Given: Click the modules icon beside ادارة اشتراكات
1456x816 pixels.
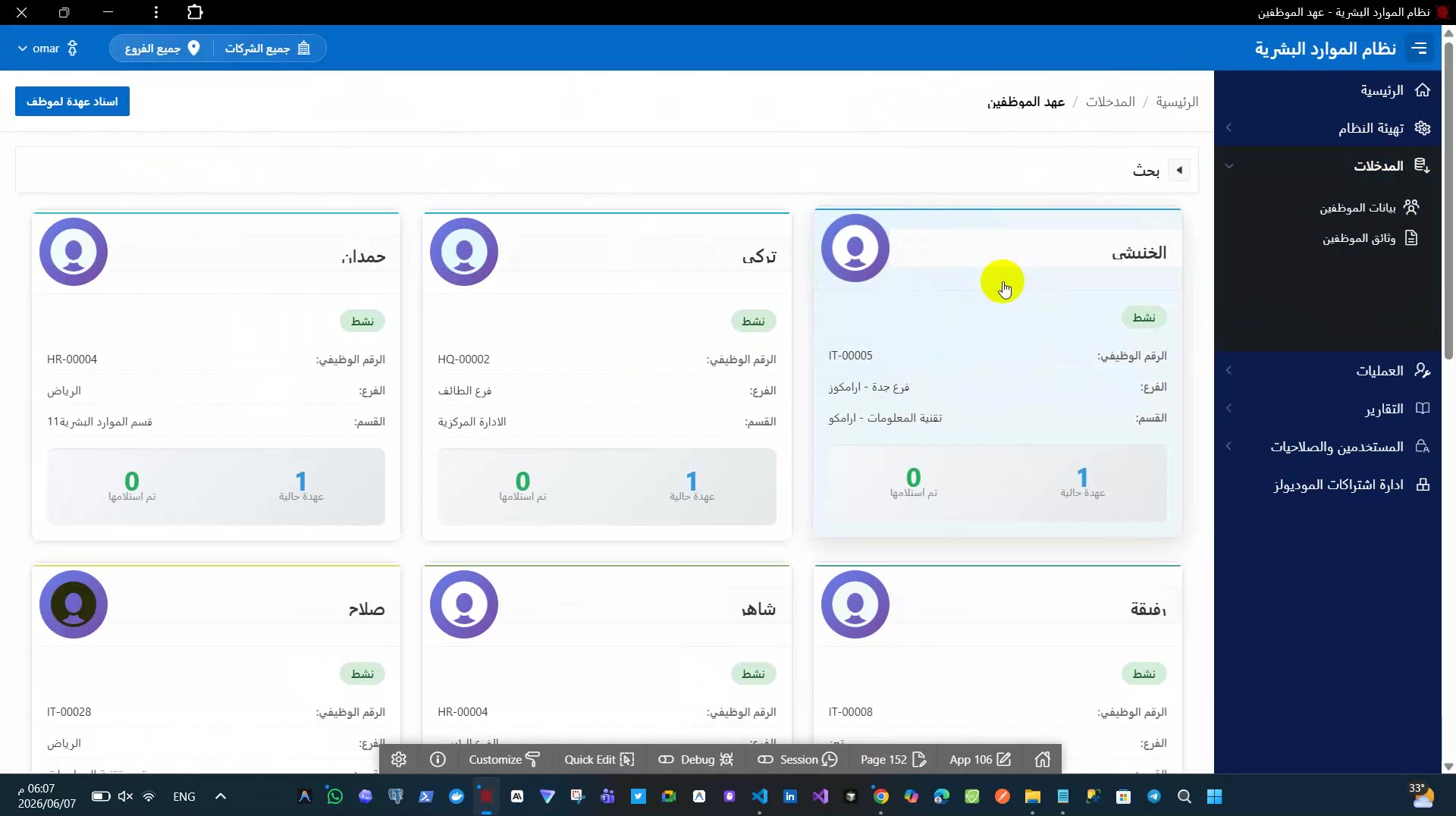Looking at the screenshot, I should point(1423,485).
